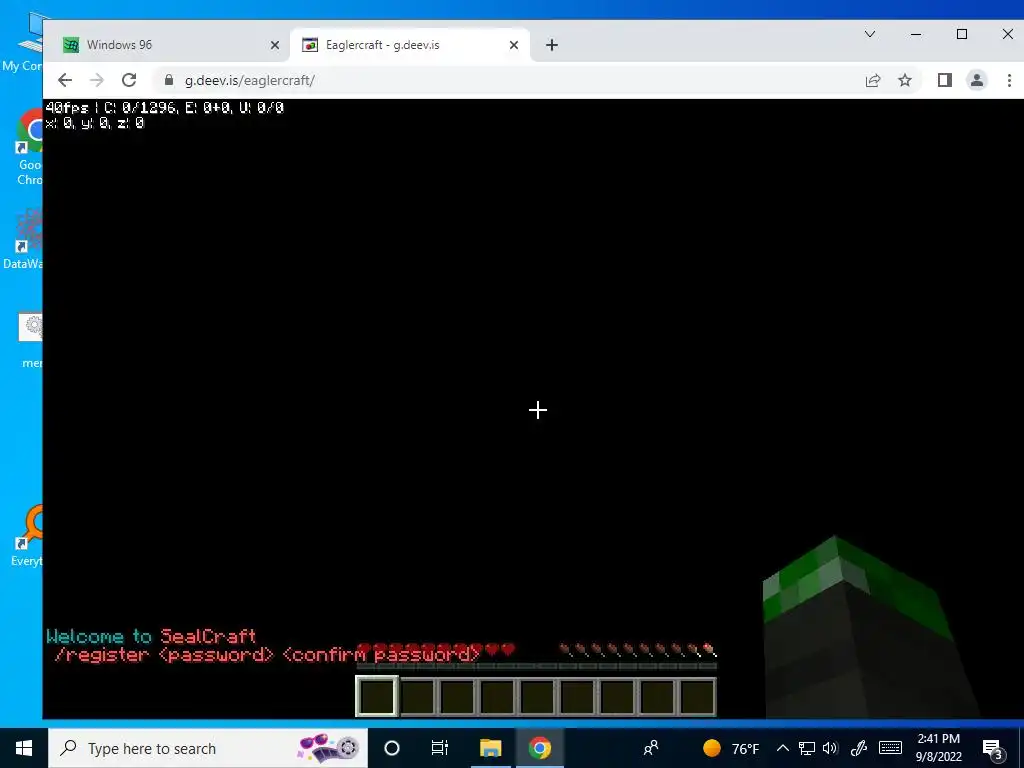Click the taskbar search box

[208, 748]
